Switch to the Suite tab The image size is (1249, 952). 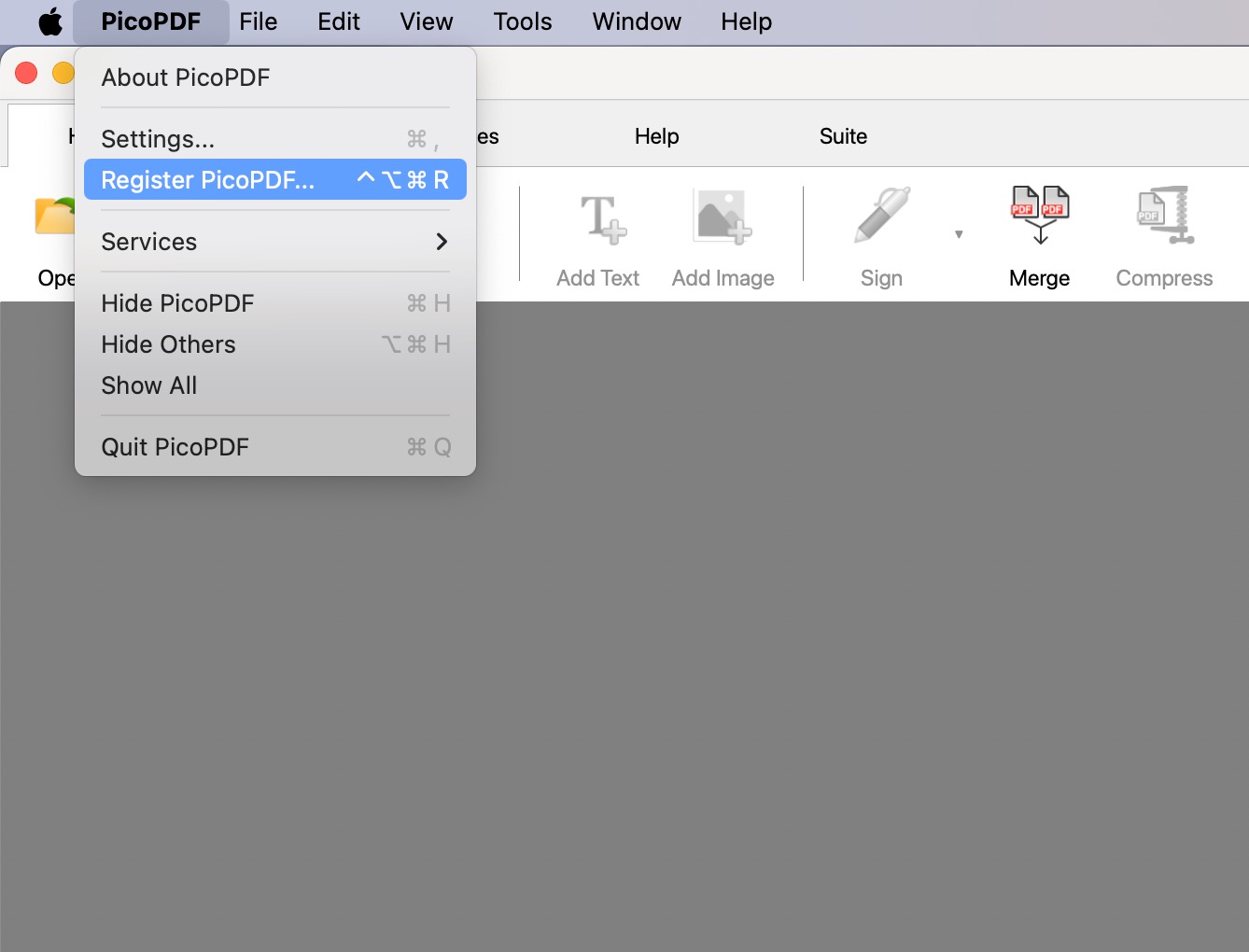click(843, 136)
